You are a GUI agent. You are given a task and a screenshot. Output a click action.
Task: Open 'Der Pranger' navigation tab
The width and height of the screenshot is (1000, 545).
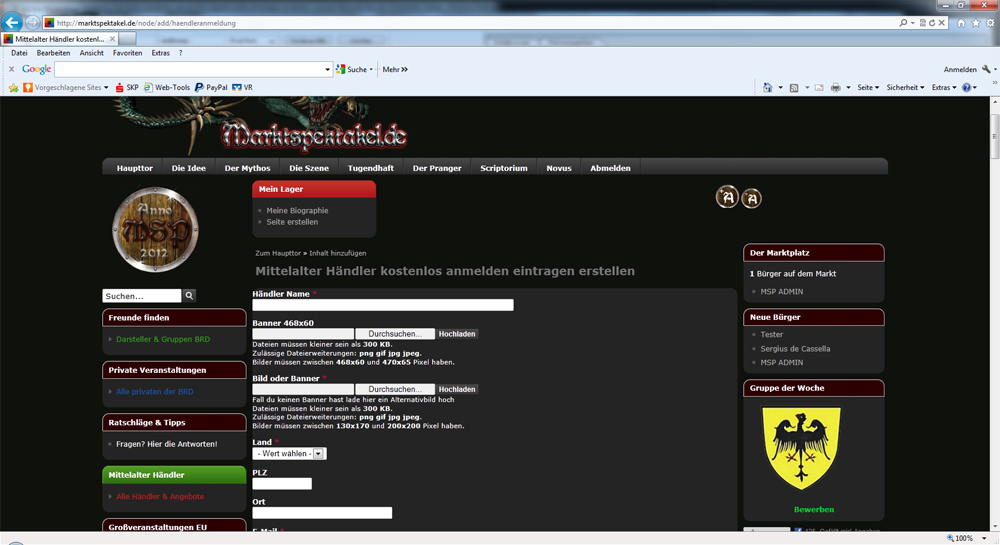(436, 168)
